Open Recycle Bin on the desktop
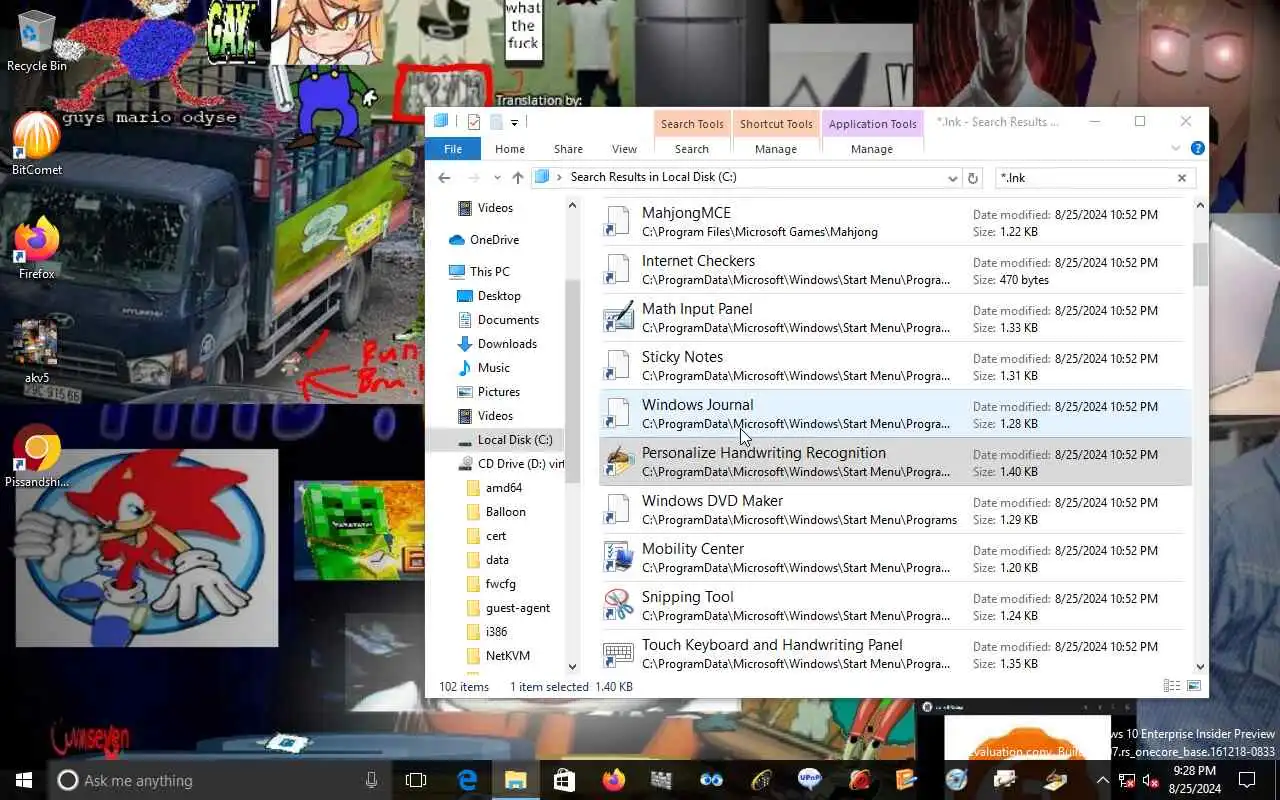 (37, 42)
